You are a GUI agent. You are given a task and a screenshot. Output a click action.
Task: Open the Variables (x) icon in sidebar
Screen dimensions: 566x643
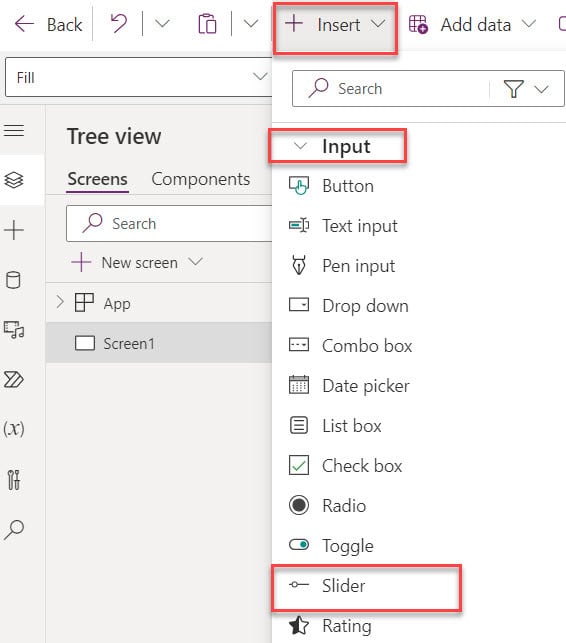coord(14,429)
